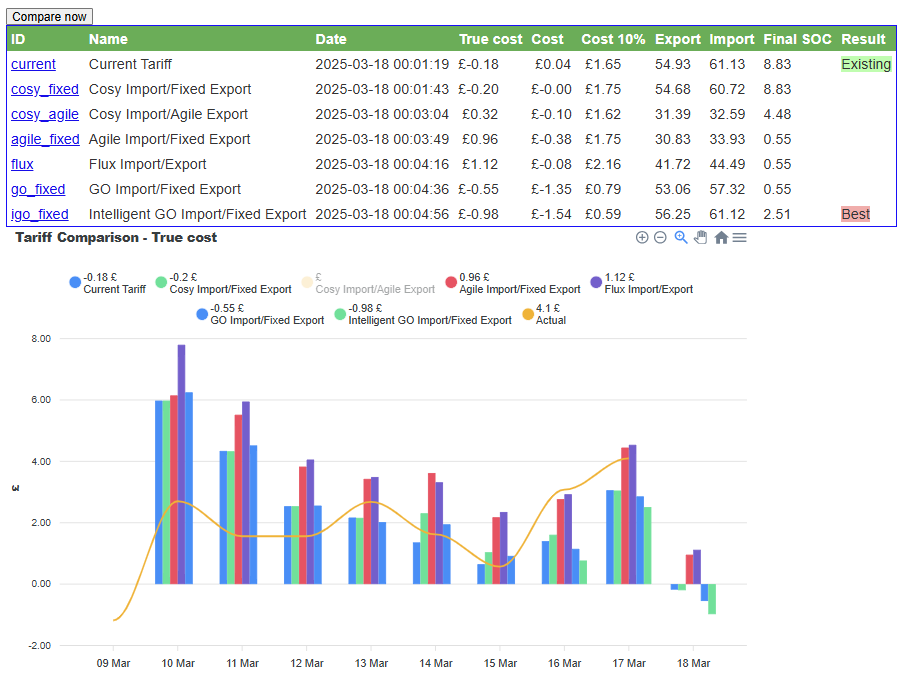
Task: Click the 4.48 final SOC cell
Action: click(777, 114)
